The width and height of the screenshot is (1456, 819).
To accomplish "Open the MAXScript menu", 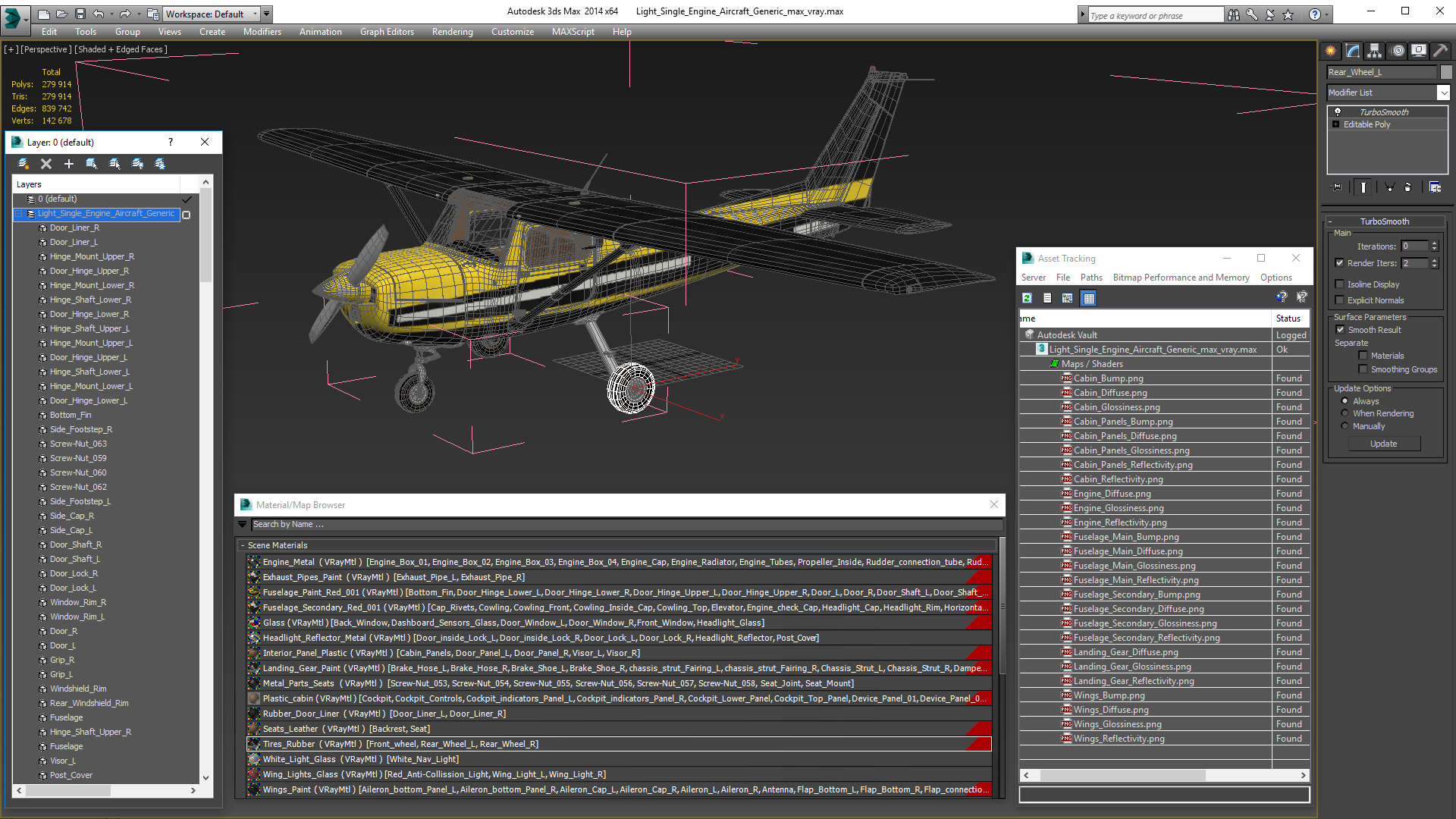I will point(573,32).
